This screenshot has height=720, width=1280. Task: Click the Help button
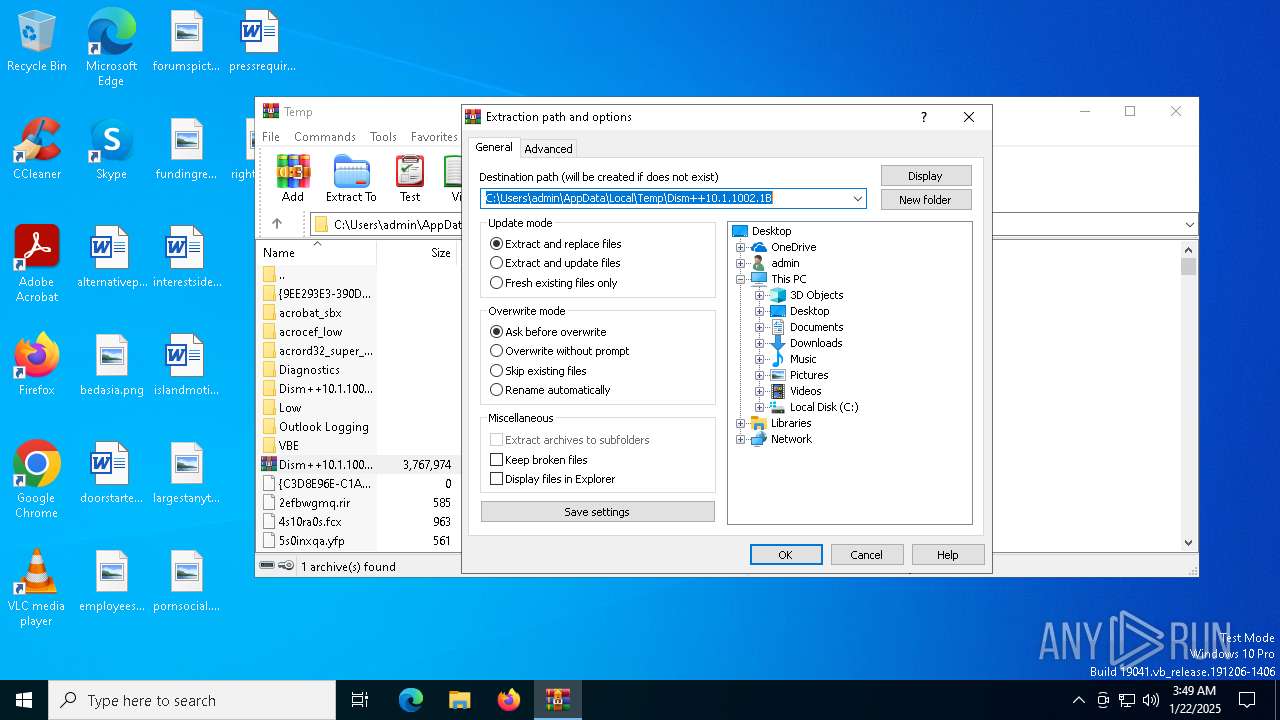click(x=947, y=555)
